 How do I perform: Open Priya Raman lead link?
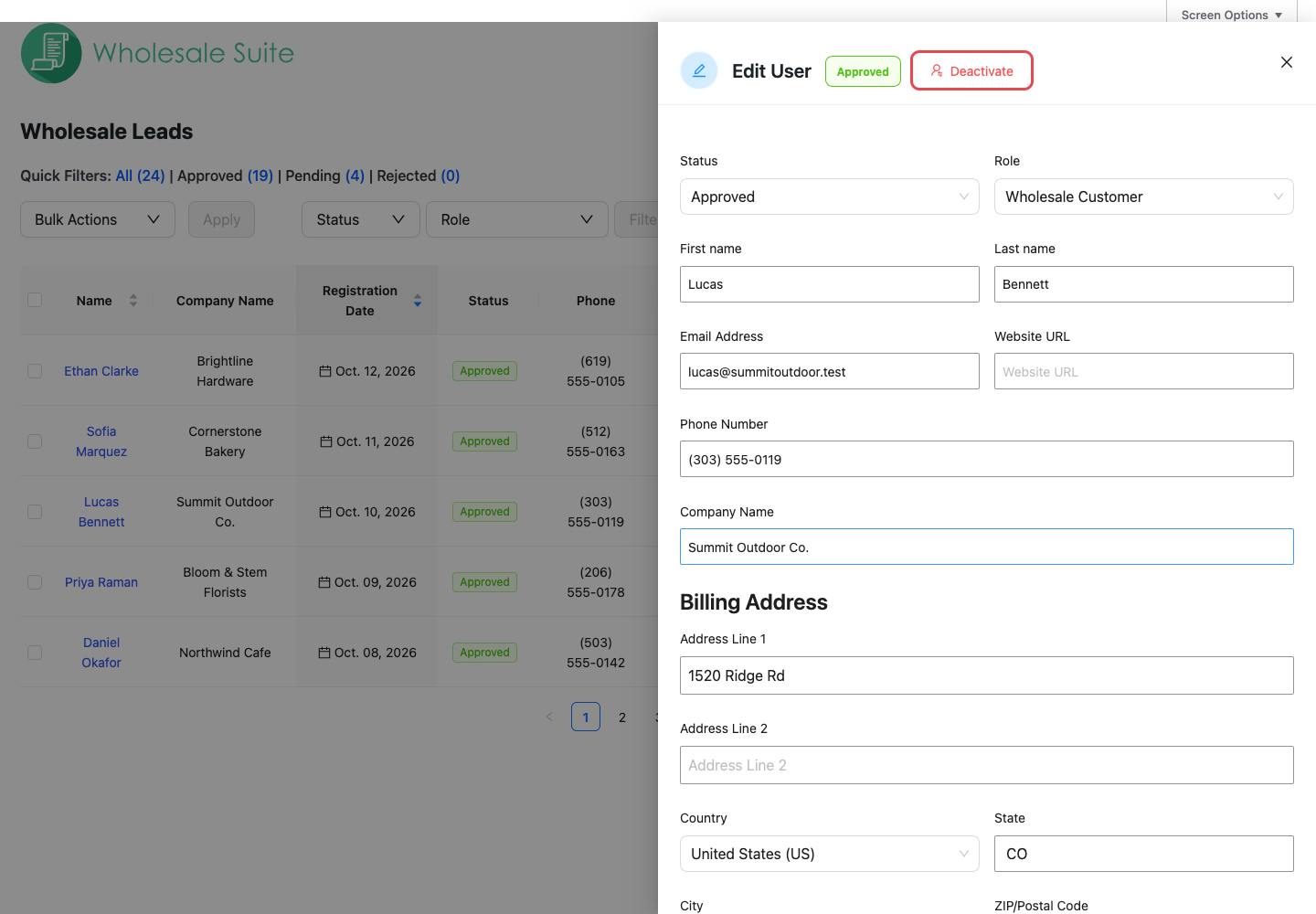(x=101, y=582)
